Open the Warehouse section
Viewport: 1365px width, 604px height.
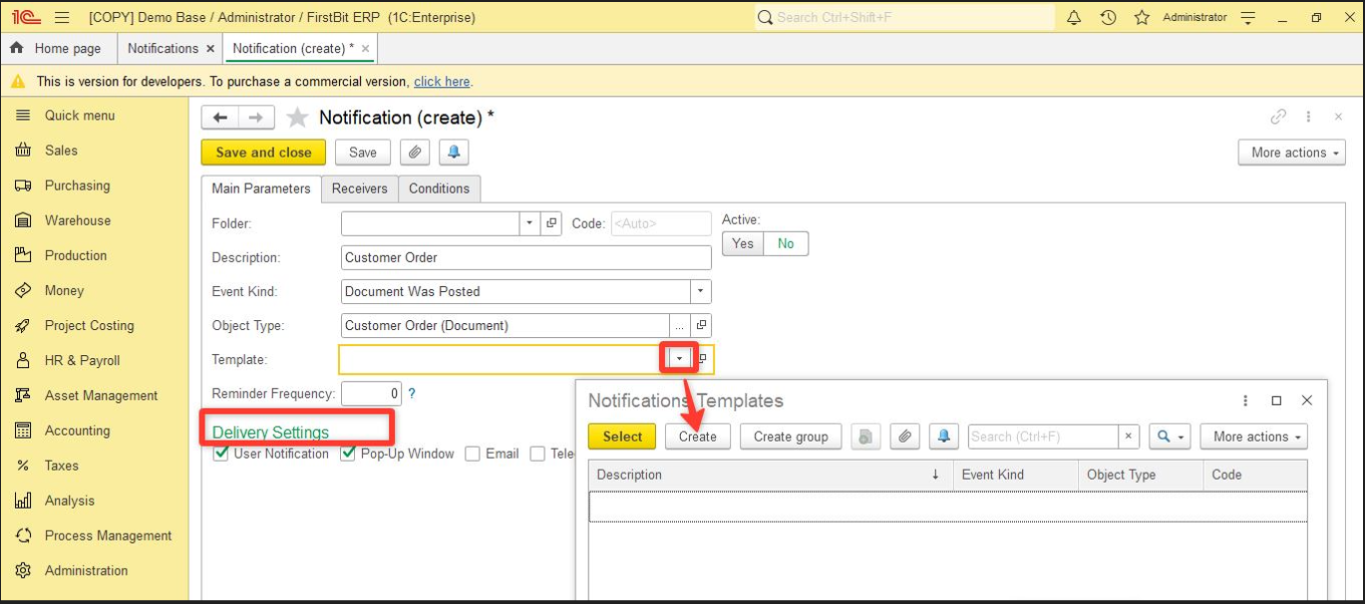coord(78,220)
